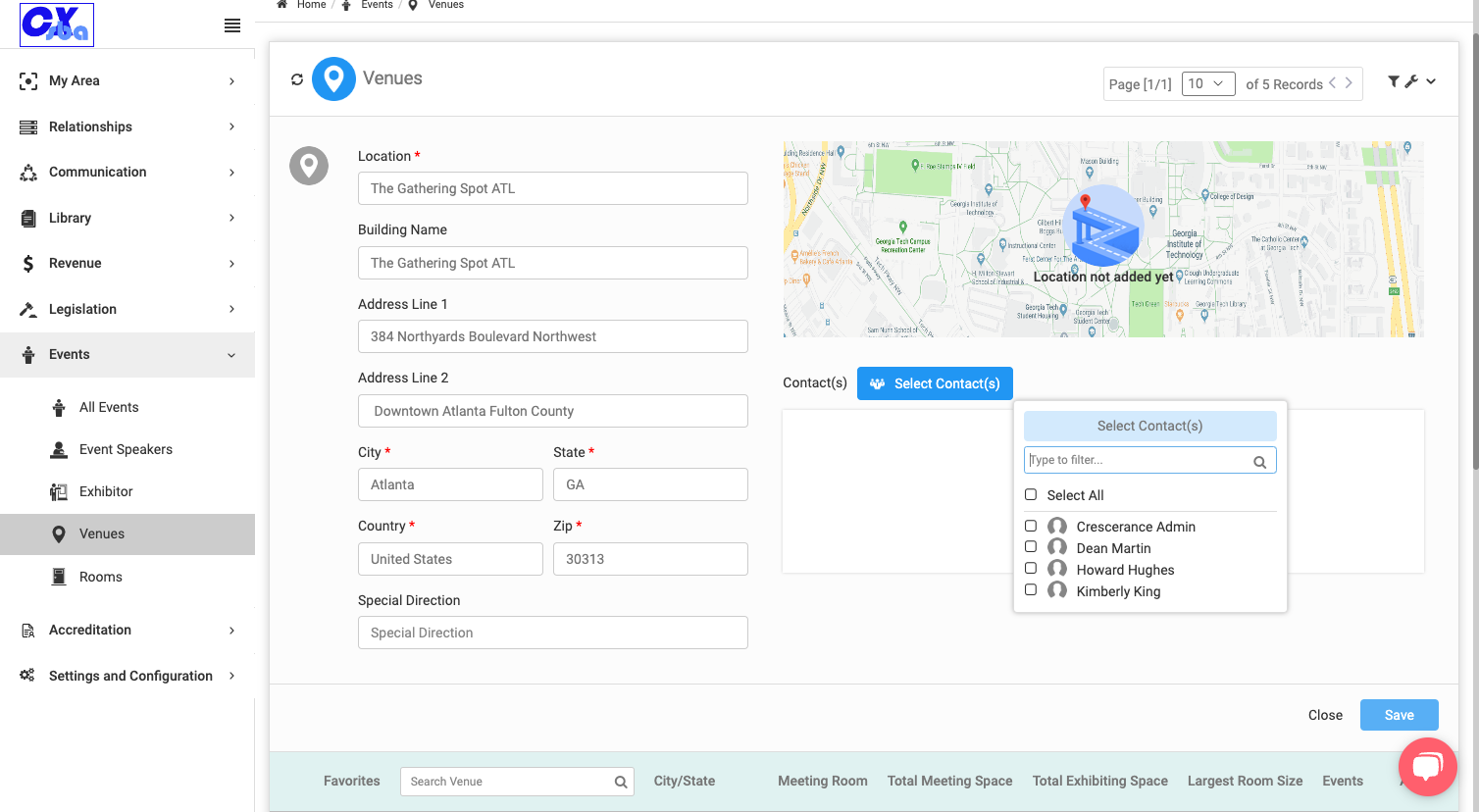Toggle the hamburger sidebar menu icon
1479x812 pixels.
coord(232,25)
